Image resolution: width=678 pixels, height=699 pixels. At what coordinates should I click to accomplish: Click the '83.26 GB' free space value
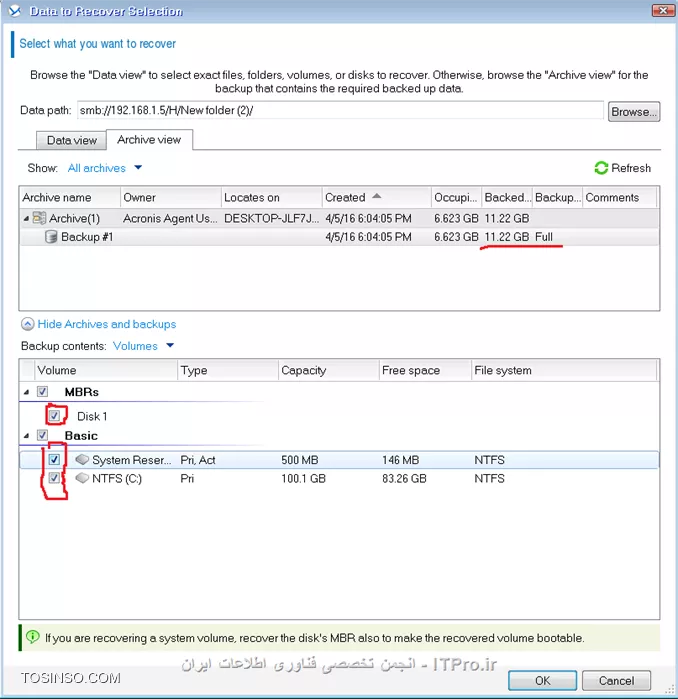coord(404,478)
